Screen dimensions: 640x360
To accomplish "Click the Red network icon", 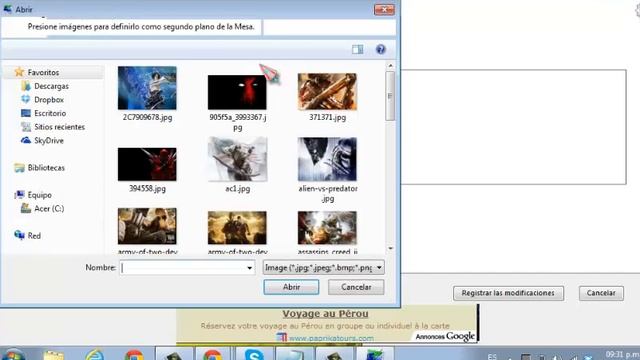I will point(19,235).
